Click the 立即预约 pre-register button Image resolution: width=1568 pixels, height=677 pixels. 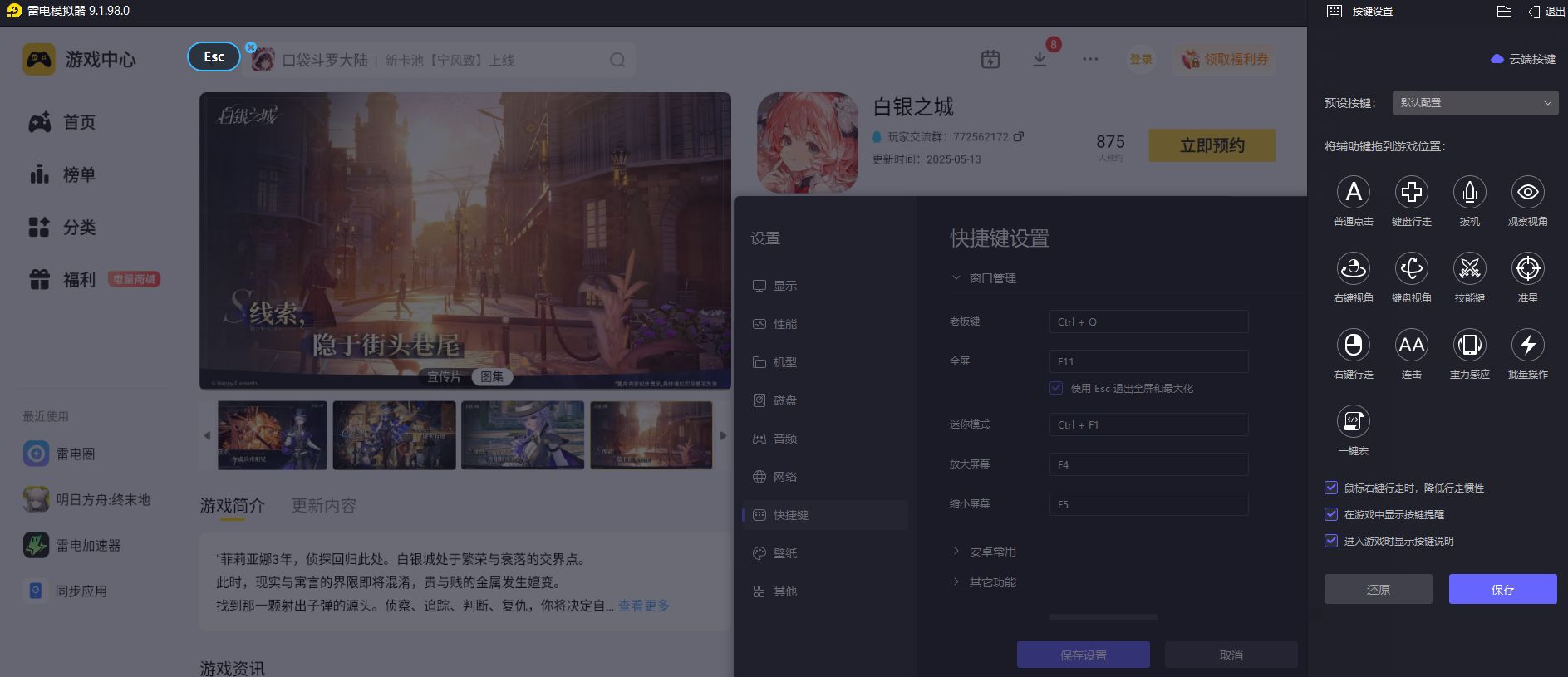click(x=1212, y=145)
